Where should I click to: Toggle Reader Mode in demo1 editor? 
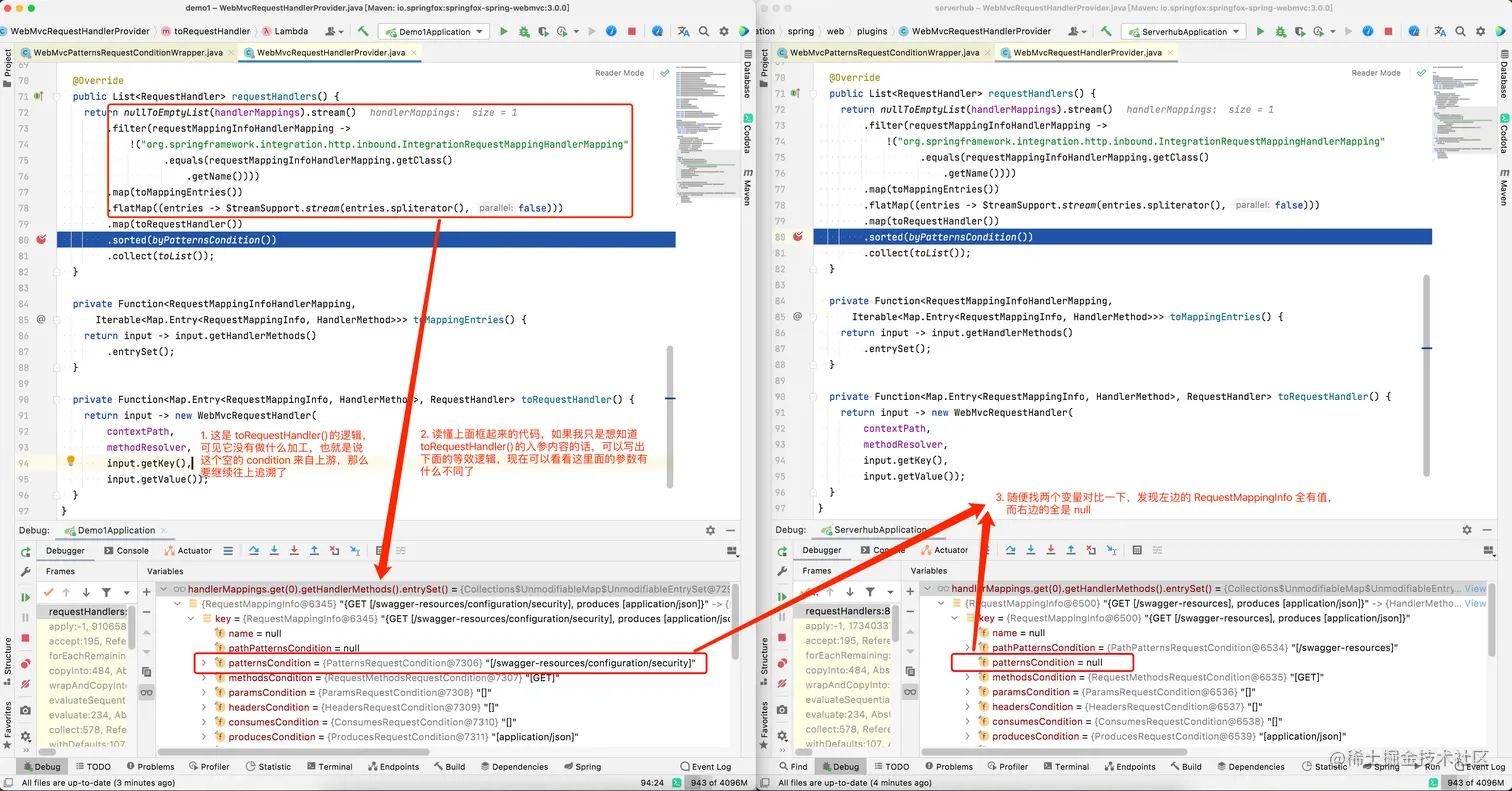(x=620, y=73)
